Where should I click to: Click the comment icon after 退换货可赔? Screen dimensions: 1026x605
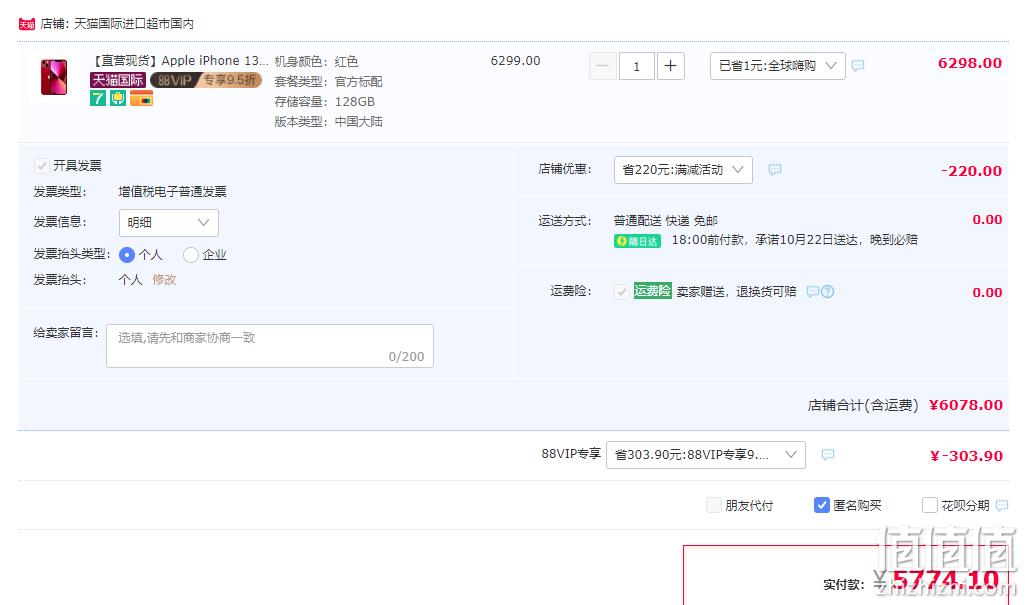click(x=813, y=292)
